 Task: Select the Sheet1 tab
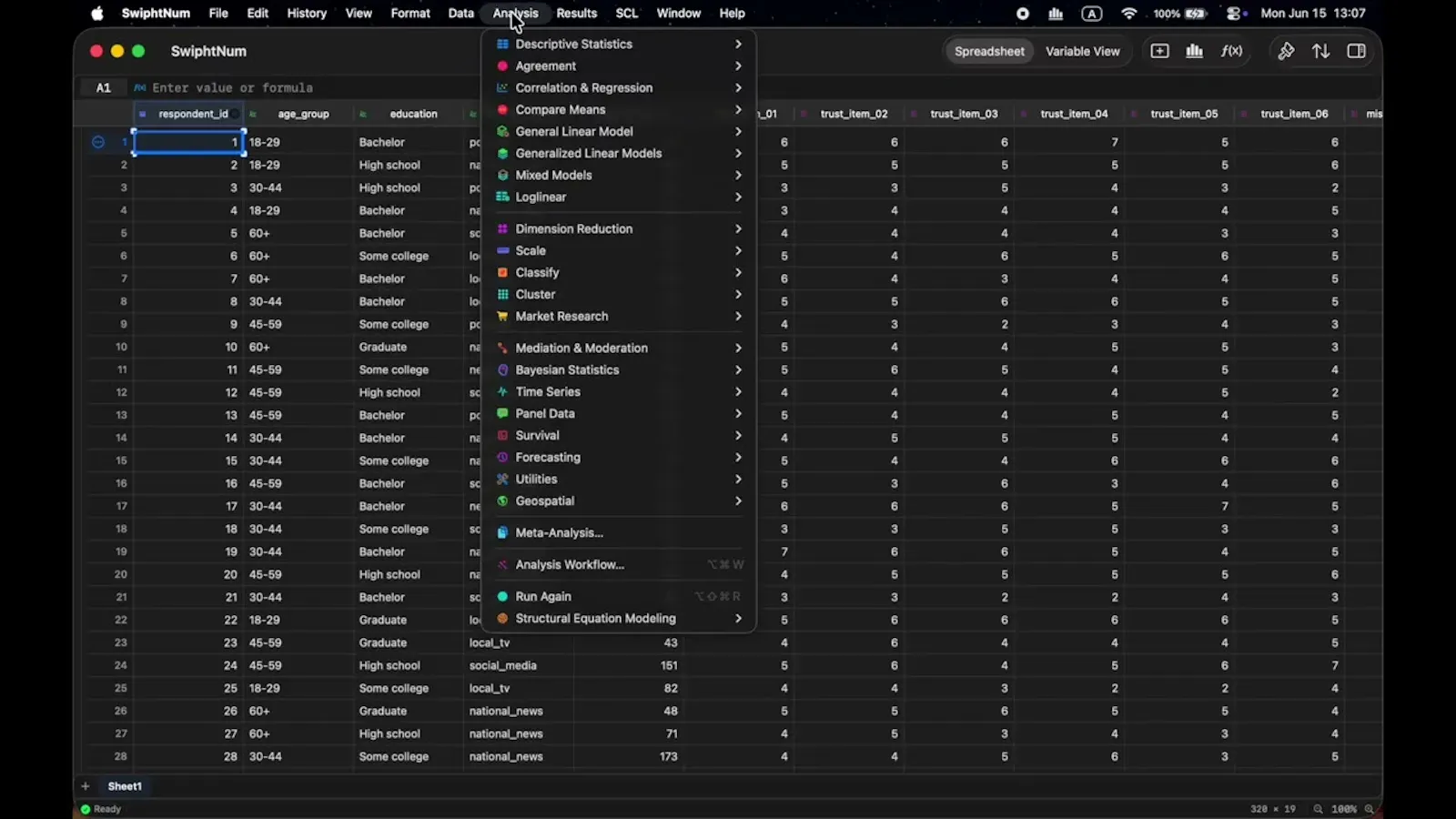pyautogui.click(x=125, y=786)
